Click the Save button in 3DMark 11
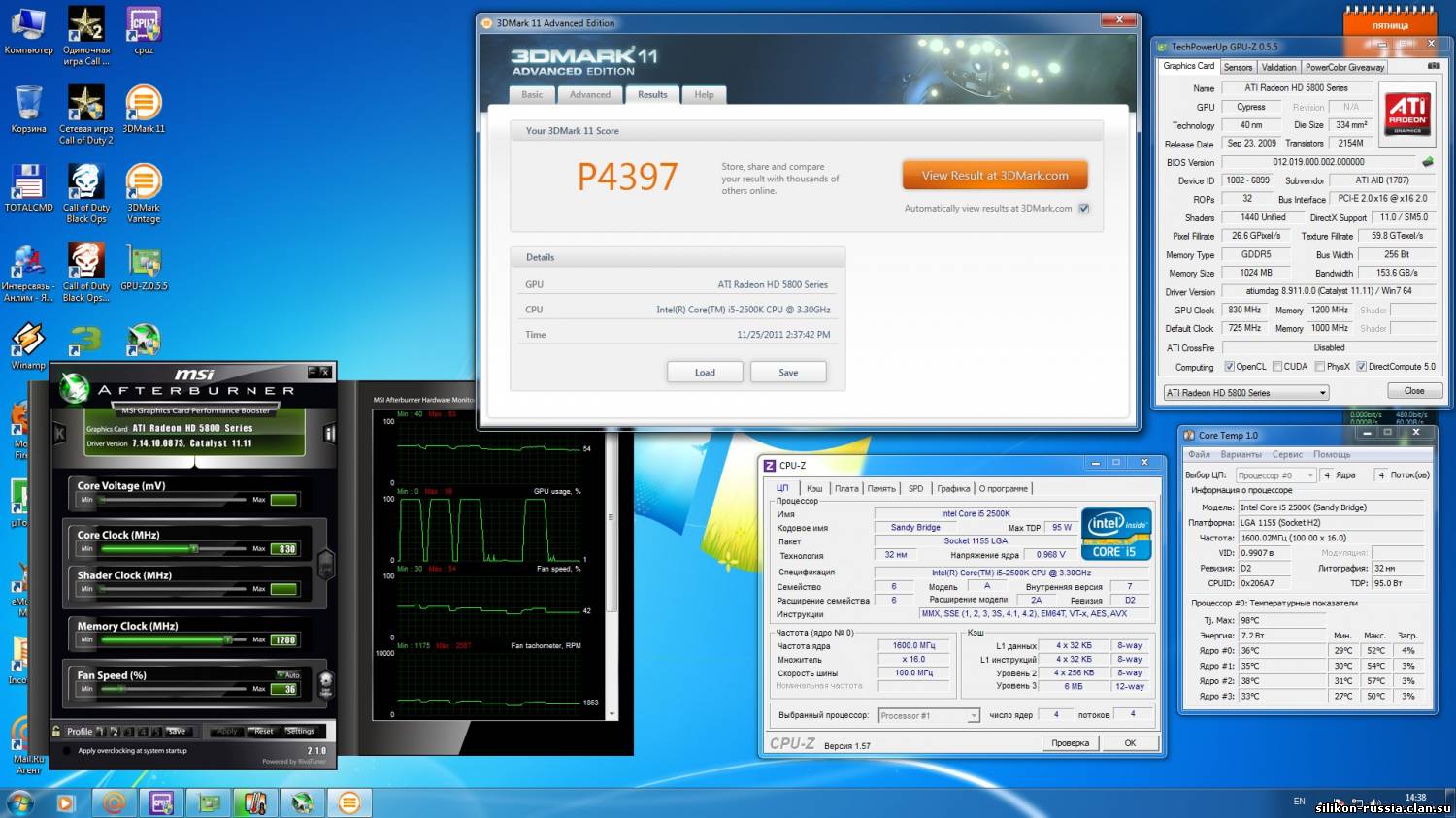 tap(788, 373)
